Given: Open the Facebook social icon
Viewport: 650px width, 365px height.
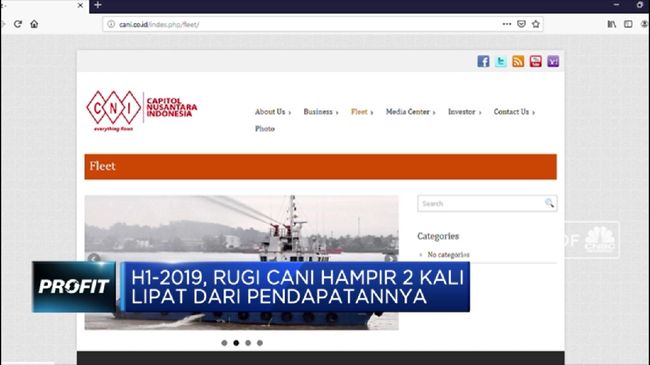Looking at the screenshot, I should tap(483, 61).
